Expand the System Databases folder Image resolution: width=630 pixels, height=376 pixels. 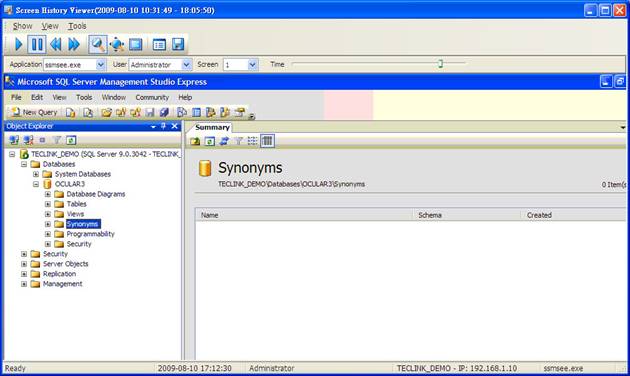[36, 174]
